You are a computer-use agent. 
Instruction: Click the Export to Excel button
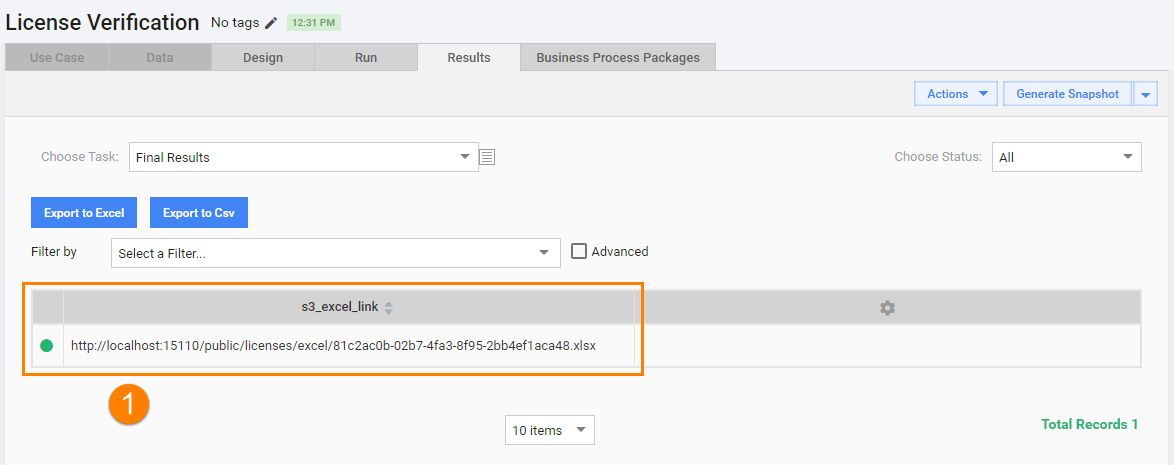84,213
